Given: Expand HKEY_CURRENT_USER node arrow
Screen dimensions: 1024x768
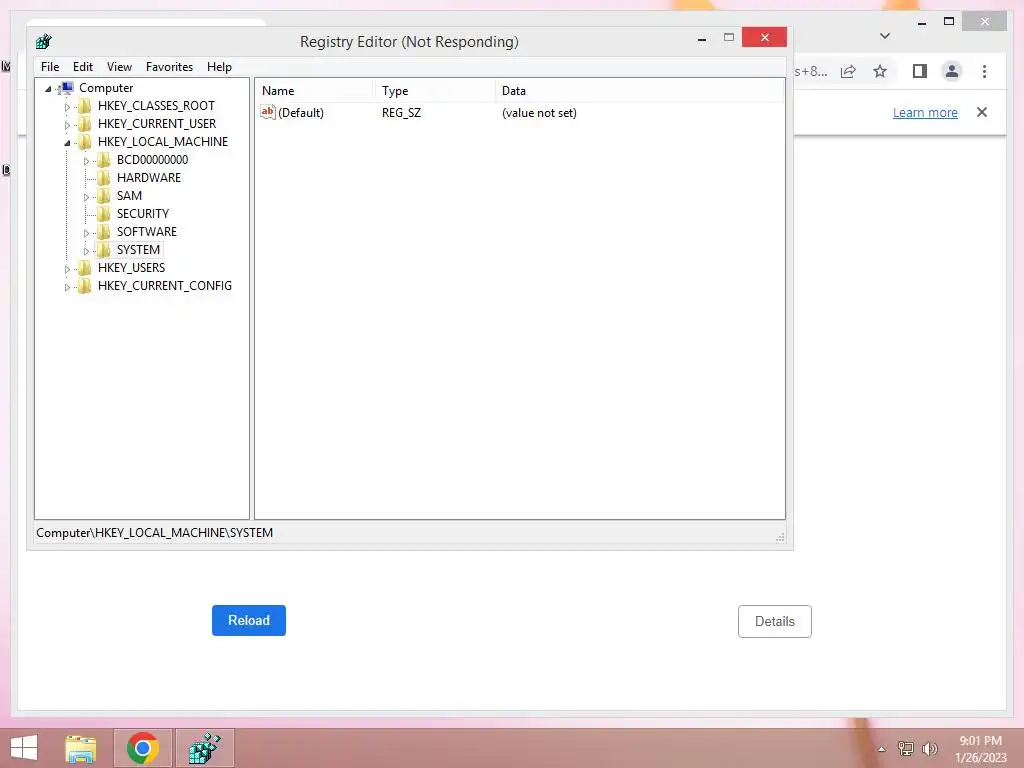Looking at the screenshot, I should click(67, 125).
